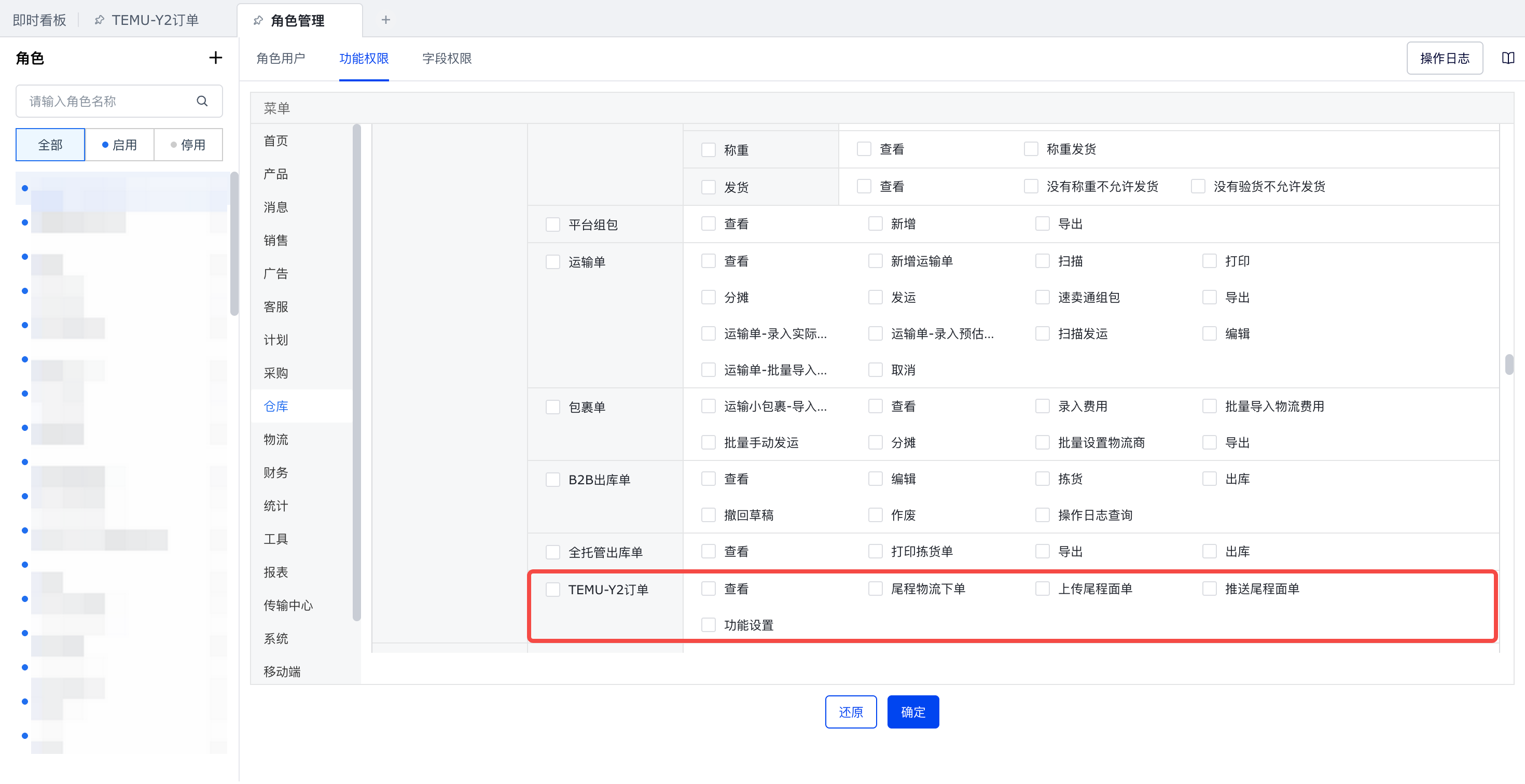The image size is (1525, 784).
Task: Click permission table vertical scrollbar
Action: 1508,365
